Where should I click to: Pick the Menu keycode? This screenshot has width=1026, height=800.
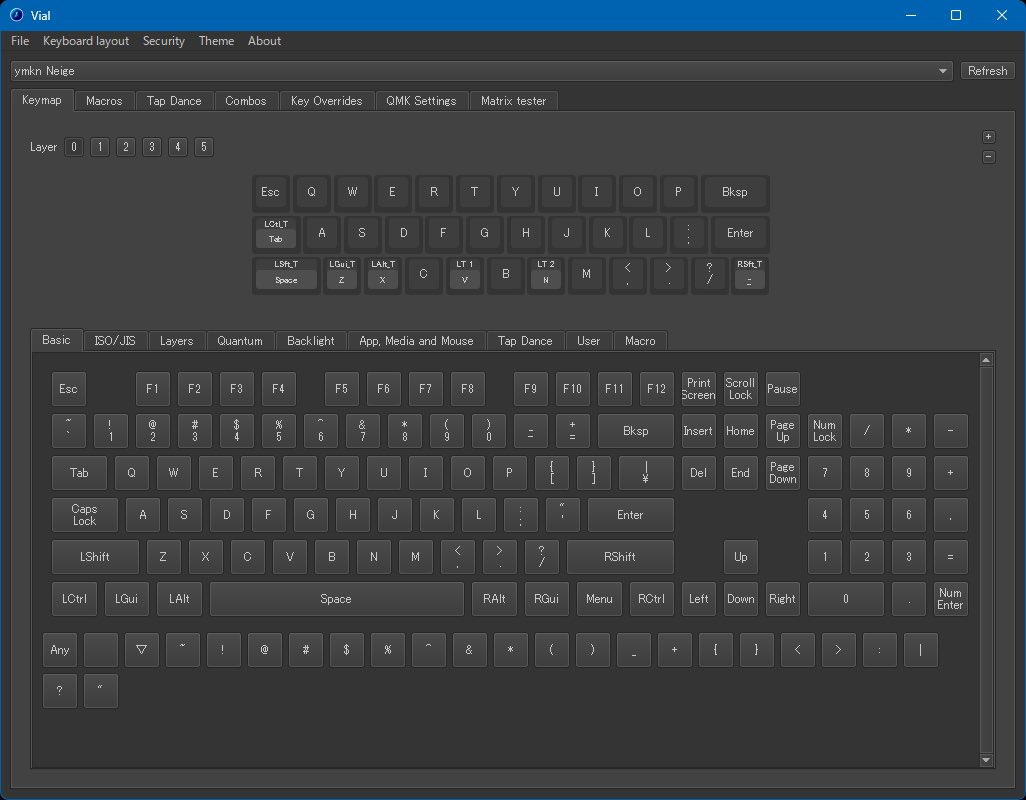[x=599, y=599]
